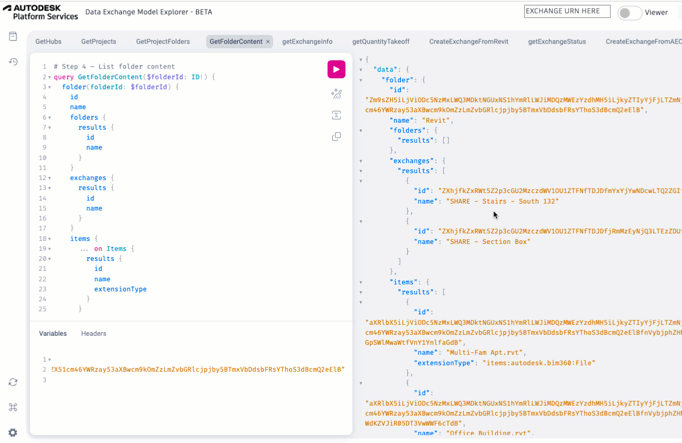Viewport: 682px width, 443px height.
Task: Switch to CreateExchangeFromRevit tab
Action: [468, 42]
